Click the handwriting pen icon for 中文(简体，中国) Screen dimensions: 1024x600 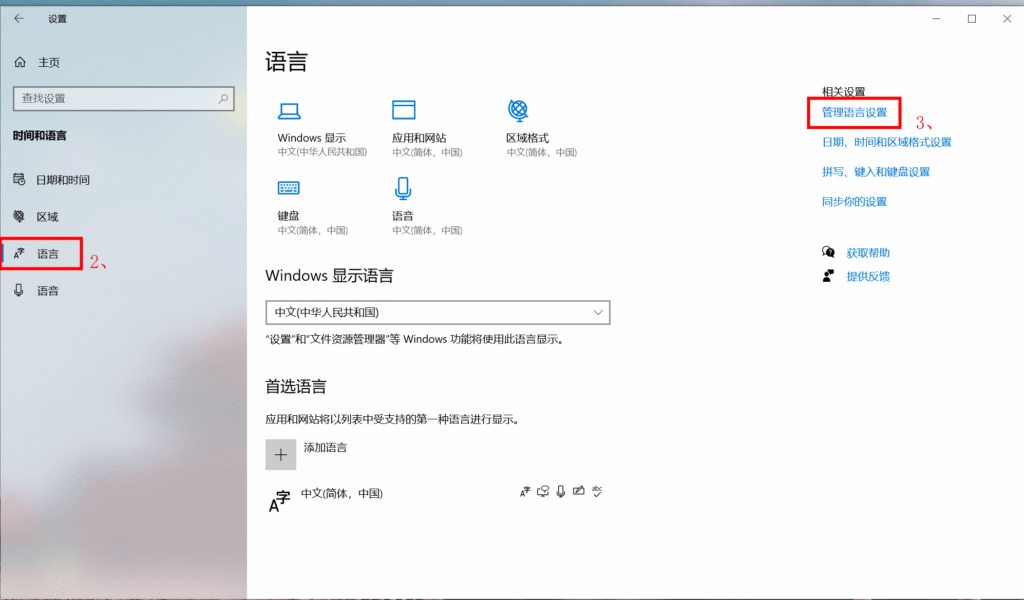(578, 491)
